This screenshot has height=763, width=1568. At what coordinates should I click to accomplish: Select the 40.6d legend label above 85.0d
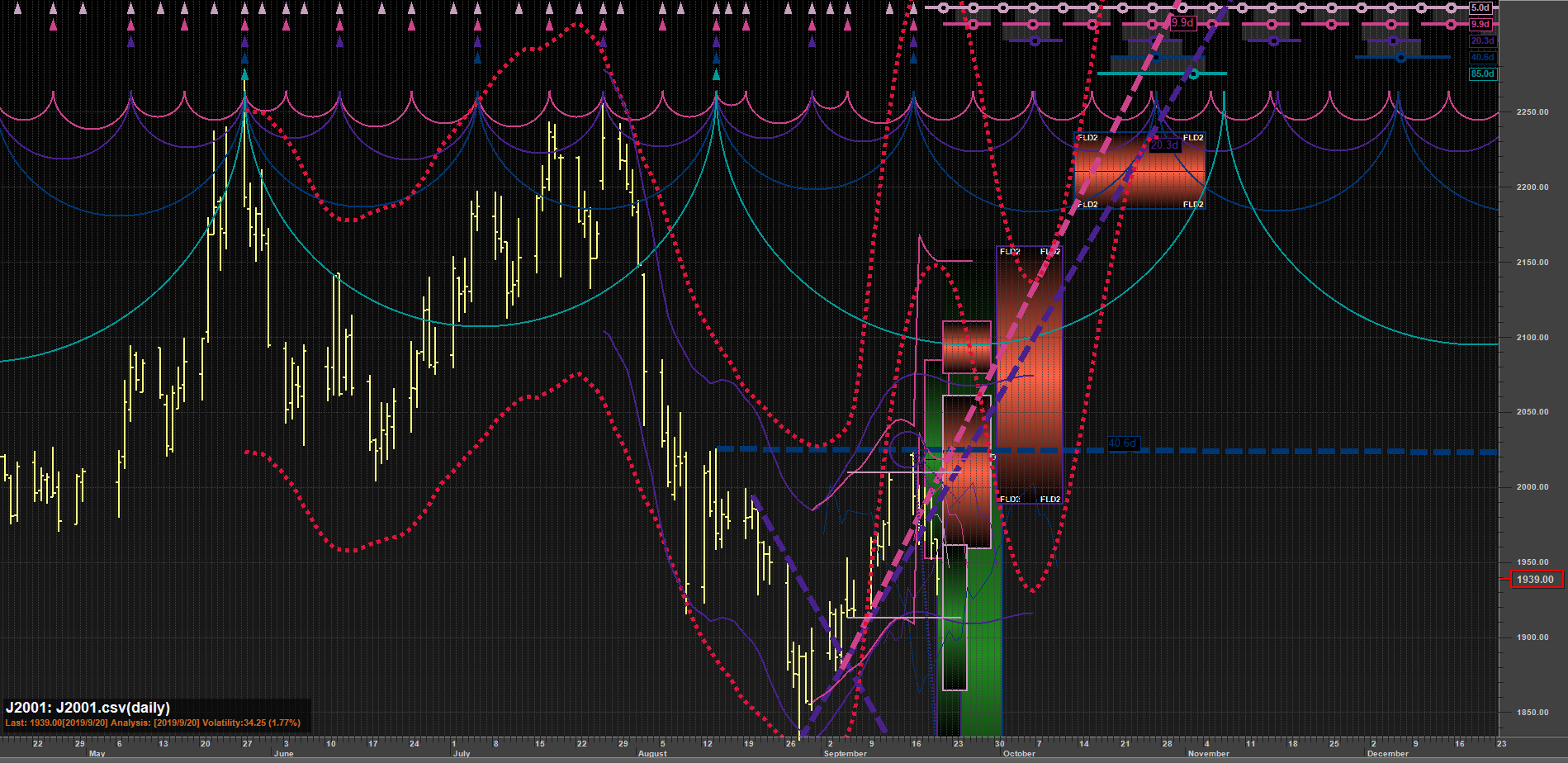(x=1482, y=57)
